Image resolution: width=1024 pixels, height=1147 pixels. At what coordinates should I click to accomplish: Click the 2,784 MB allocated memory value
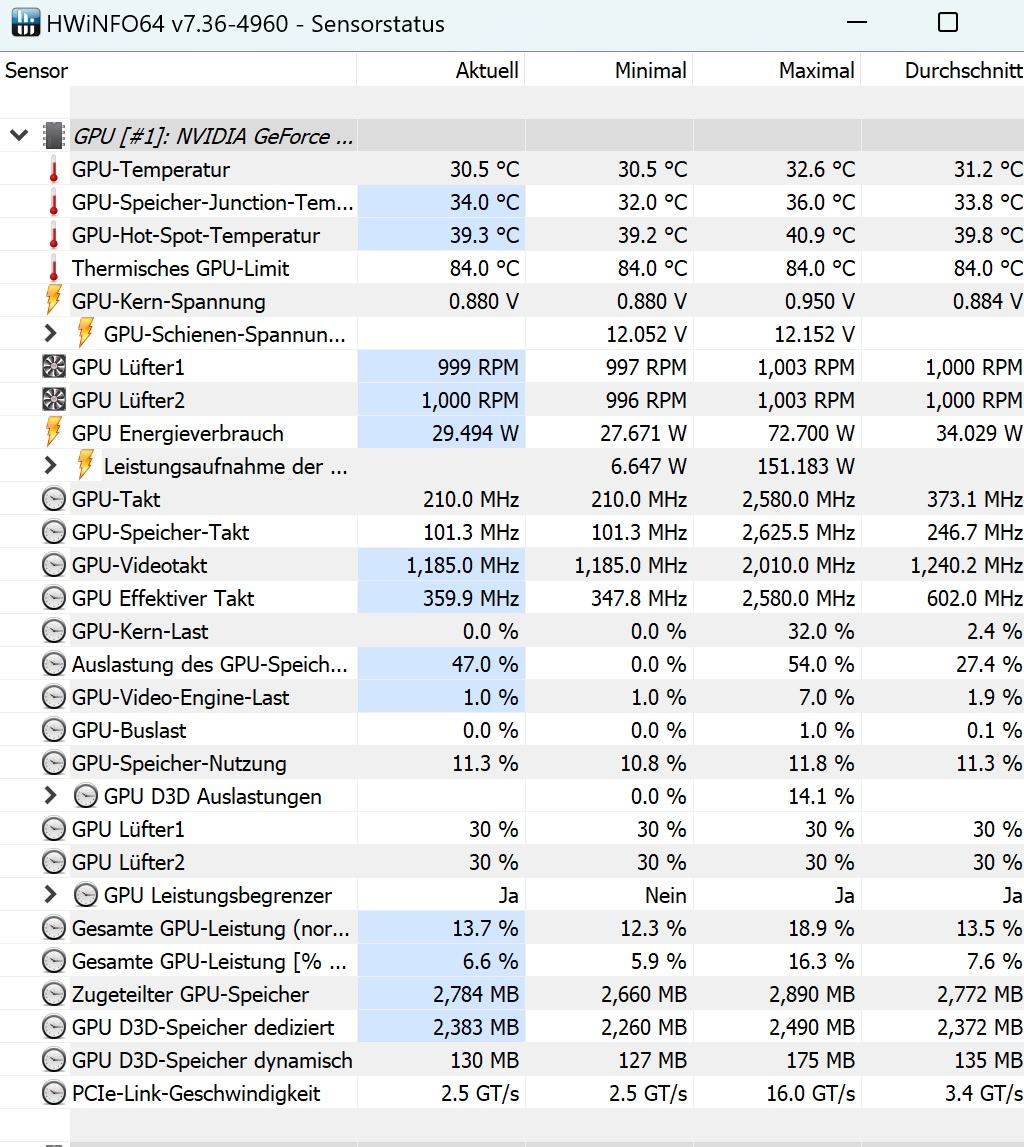coord(476,994)
